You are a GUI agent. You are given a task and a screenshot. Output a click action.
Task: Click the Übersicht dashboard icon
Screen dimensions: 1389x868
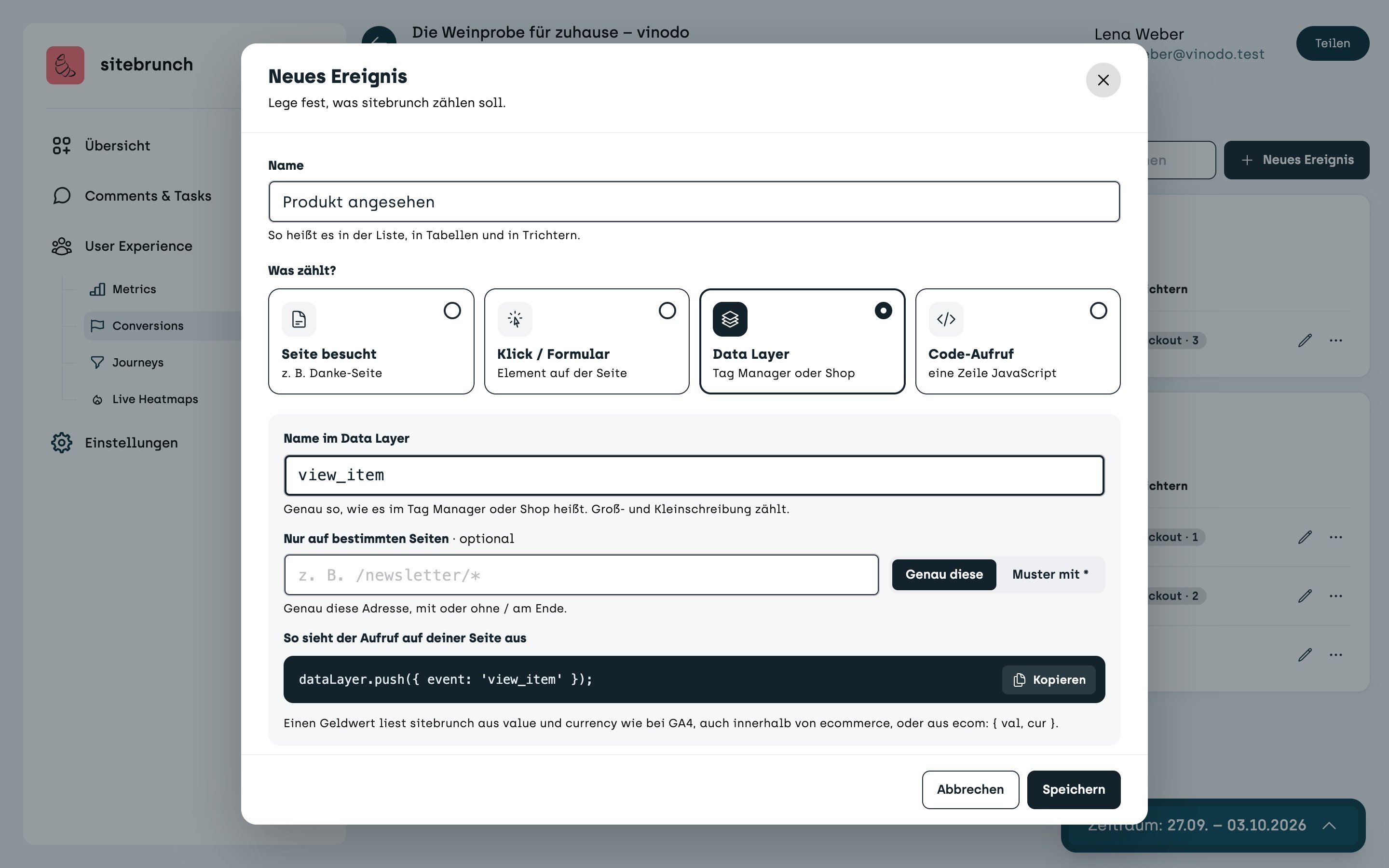coord(61,146)
